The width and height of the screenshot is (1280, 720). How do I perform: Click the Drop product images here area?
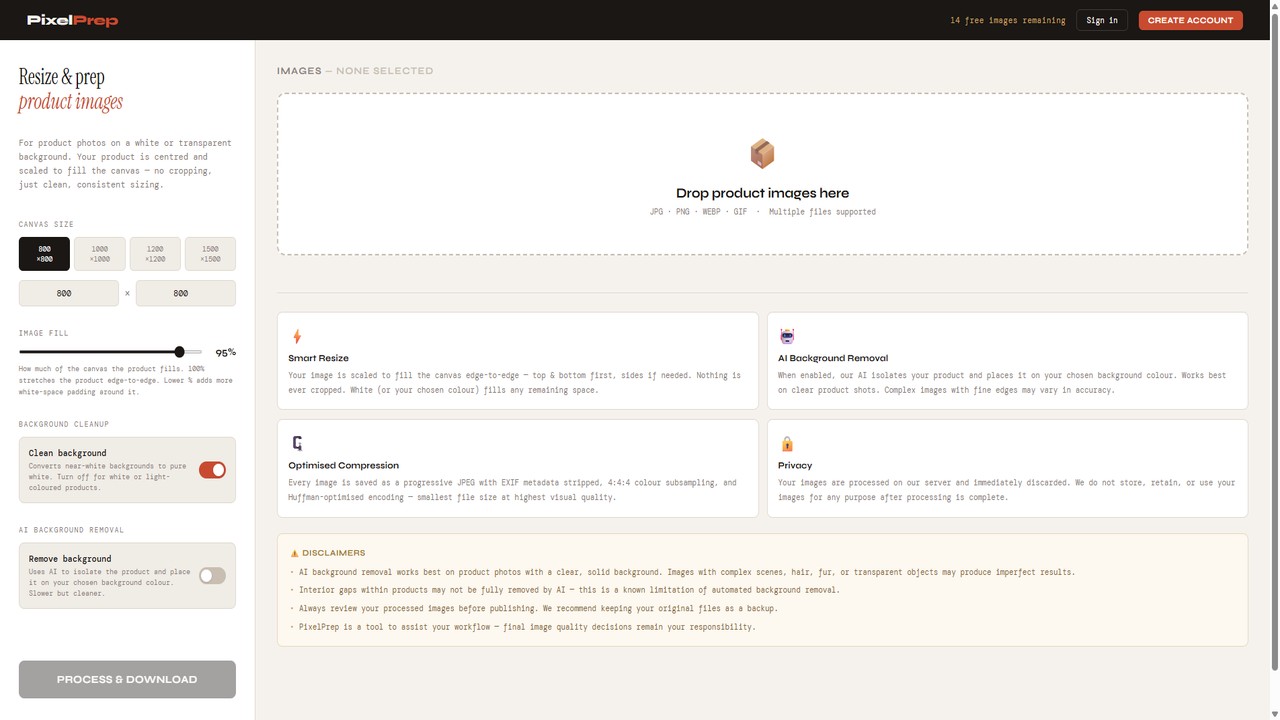click(x=762, y=193)
